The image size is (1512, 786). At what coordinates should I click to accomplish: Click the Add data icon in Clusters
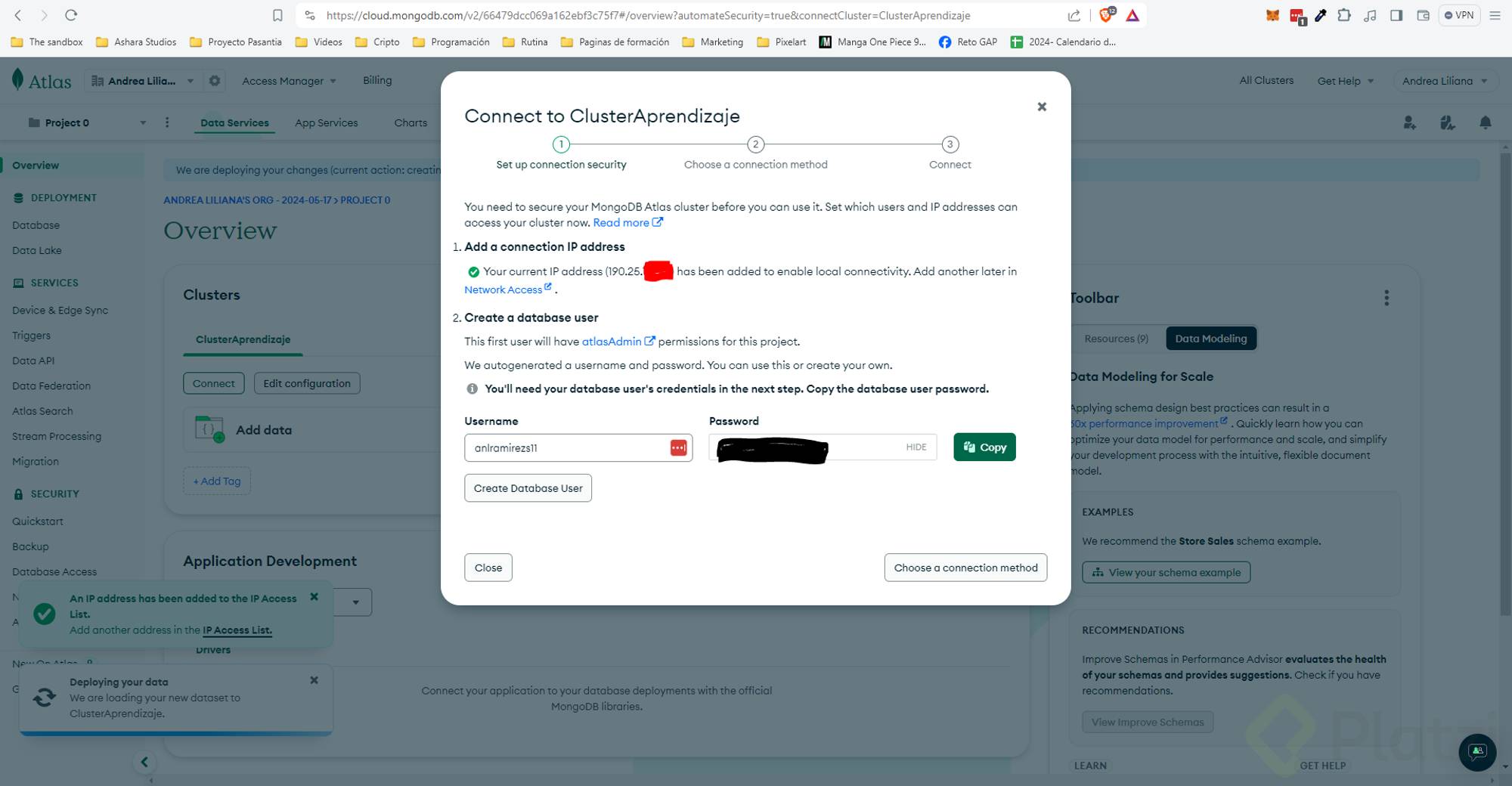coord(209,429)
